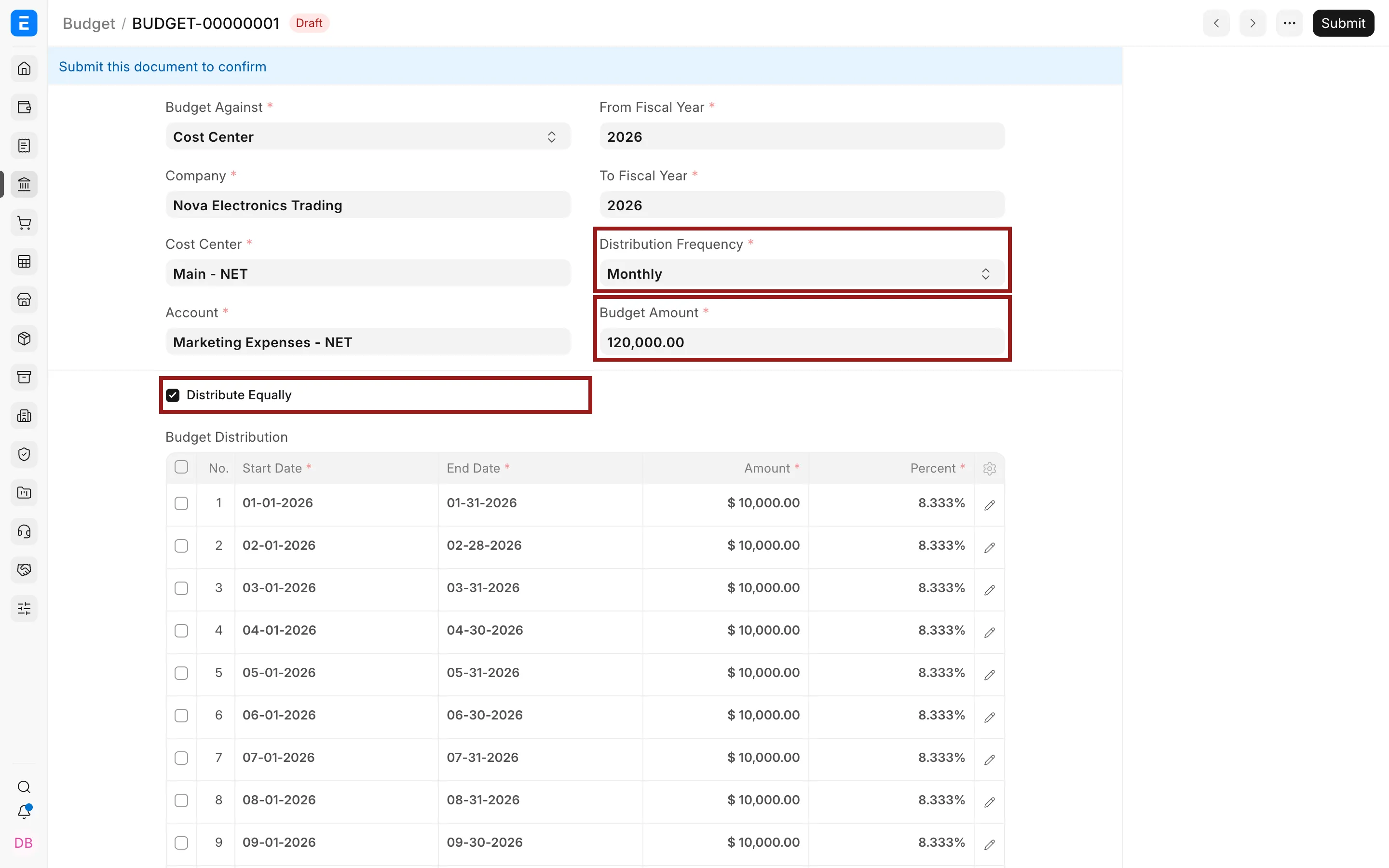Viewport: 1389px width, 868px height.
Task: Open the archive box icon in sidebar
Action: 24,377
